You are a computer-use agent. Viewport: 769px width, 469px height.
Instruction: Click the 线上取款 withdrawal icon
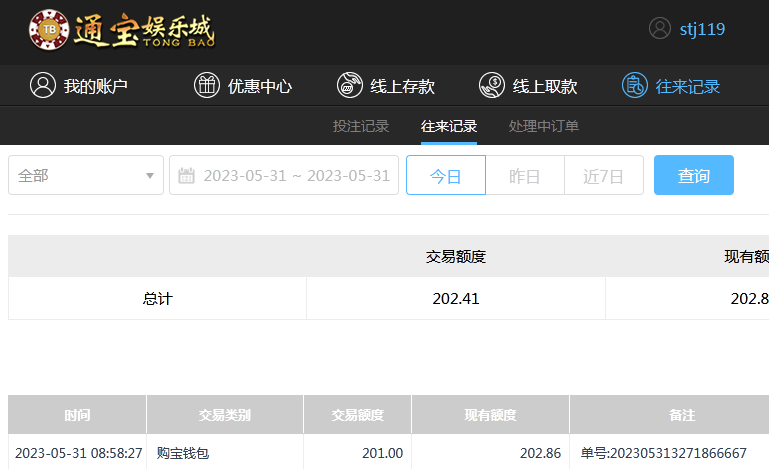pos(491,86)
